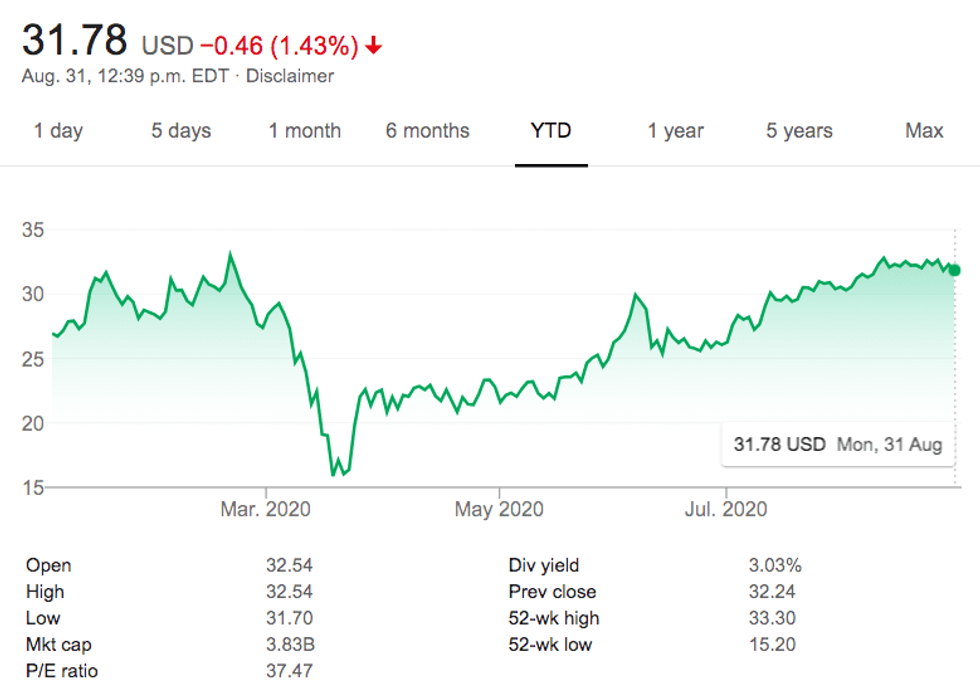Image resolution: width=980 pixels, height=692 pixels.
Task: Click the 31.78 USD price tooltip
Action: [837, 445]
